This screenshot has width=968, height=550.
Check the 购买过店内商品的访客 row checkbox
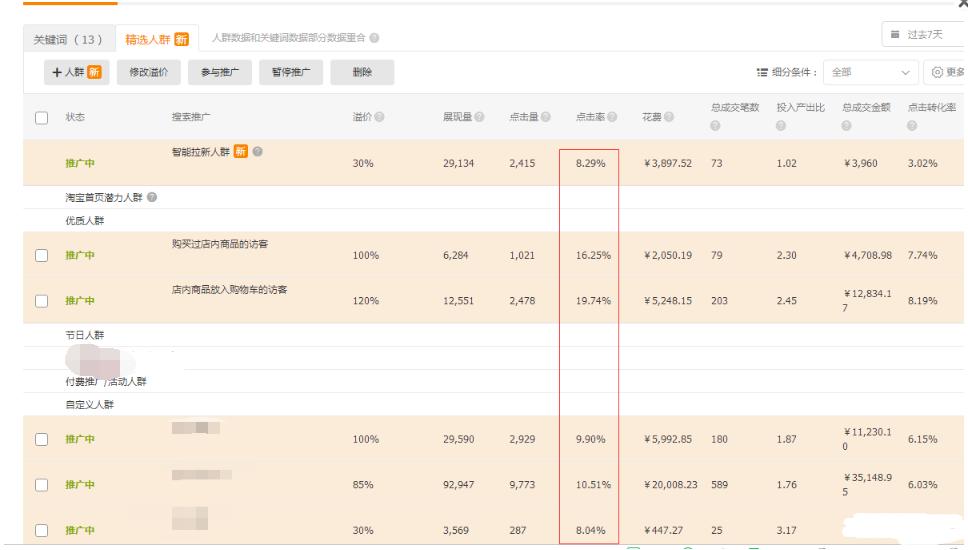41,256
